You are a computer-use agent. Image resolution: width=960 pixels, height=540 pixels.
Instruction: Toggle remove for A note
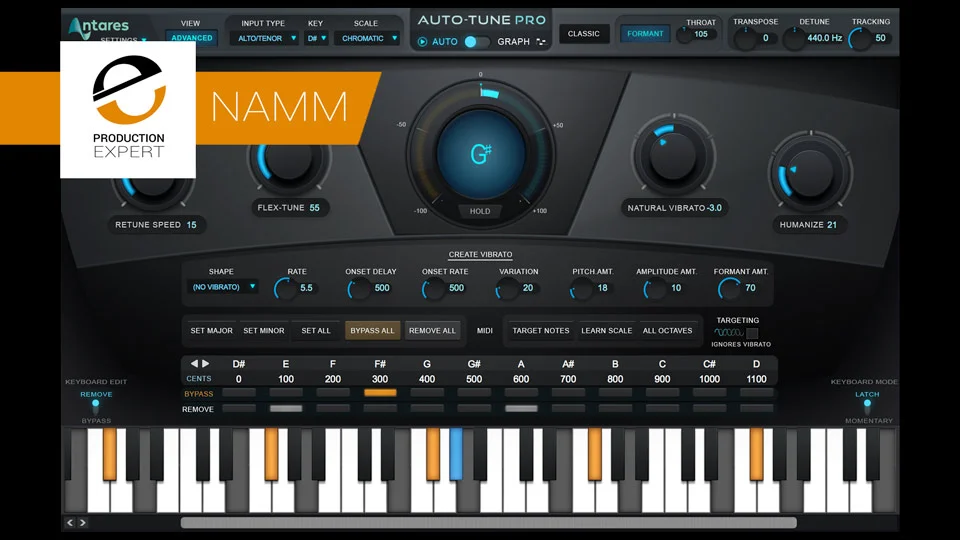pos(521,408)
